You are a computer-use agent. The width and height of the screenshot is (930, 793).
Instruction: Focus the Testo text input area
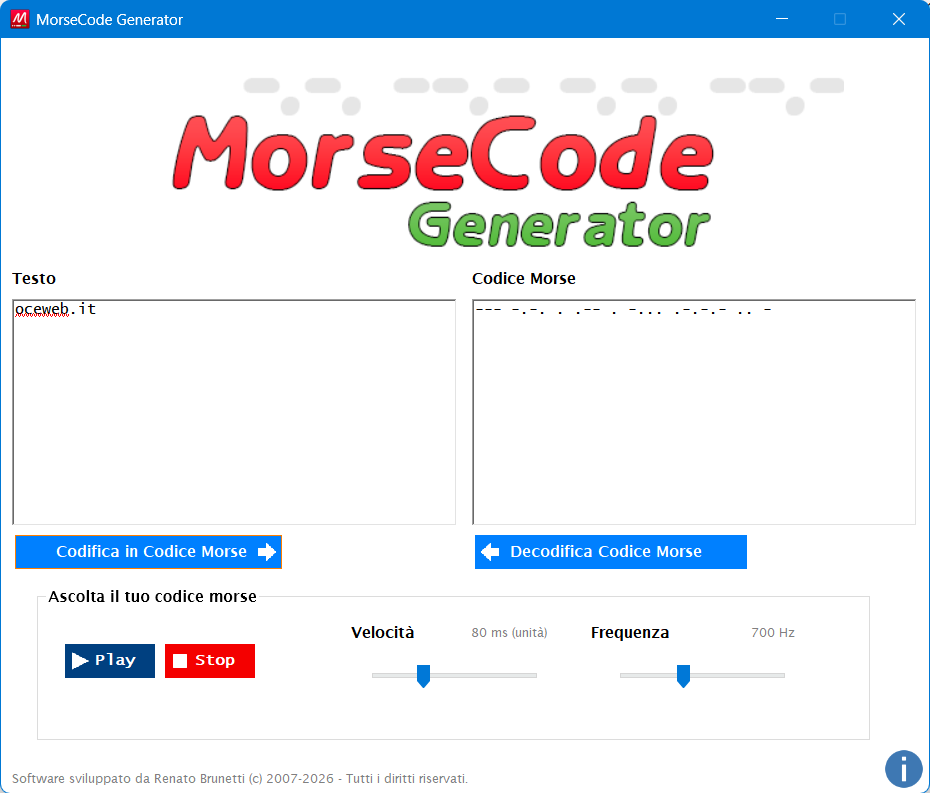tap(233, 420)
